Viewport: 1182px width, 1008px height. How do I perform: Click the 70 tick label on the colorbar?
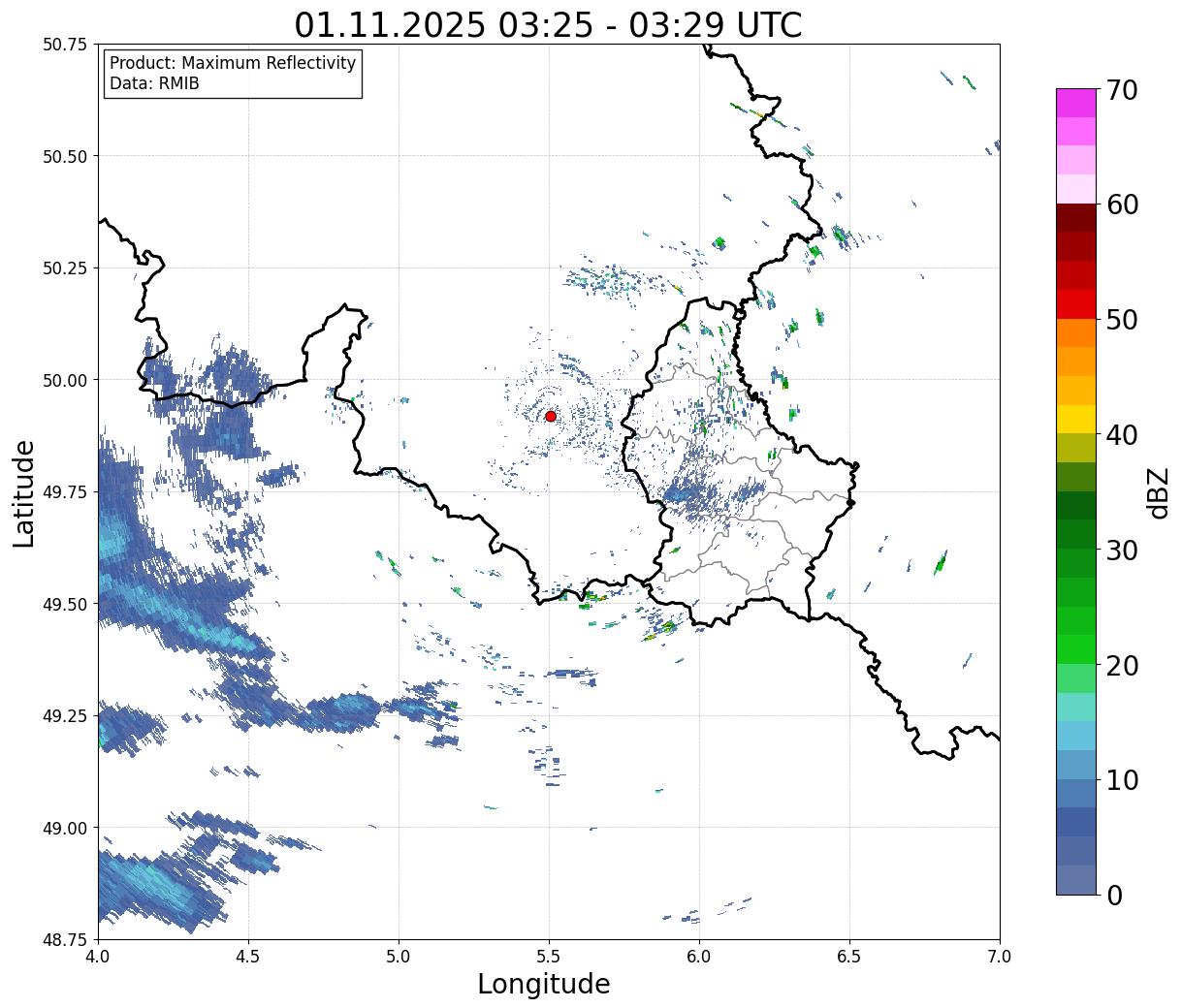1122,90
